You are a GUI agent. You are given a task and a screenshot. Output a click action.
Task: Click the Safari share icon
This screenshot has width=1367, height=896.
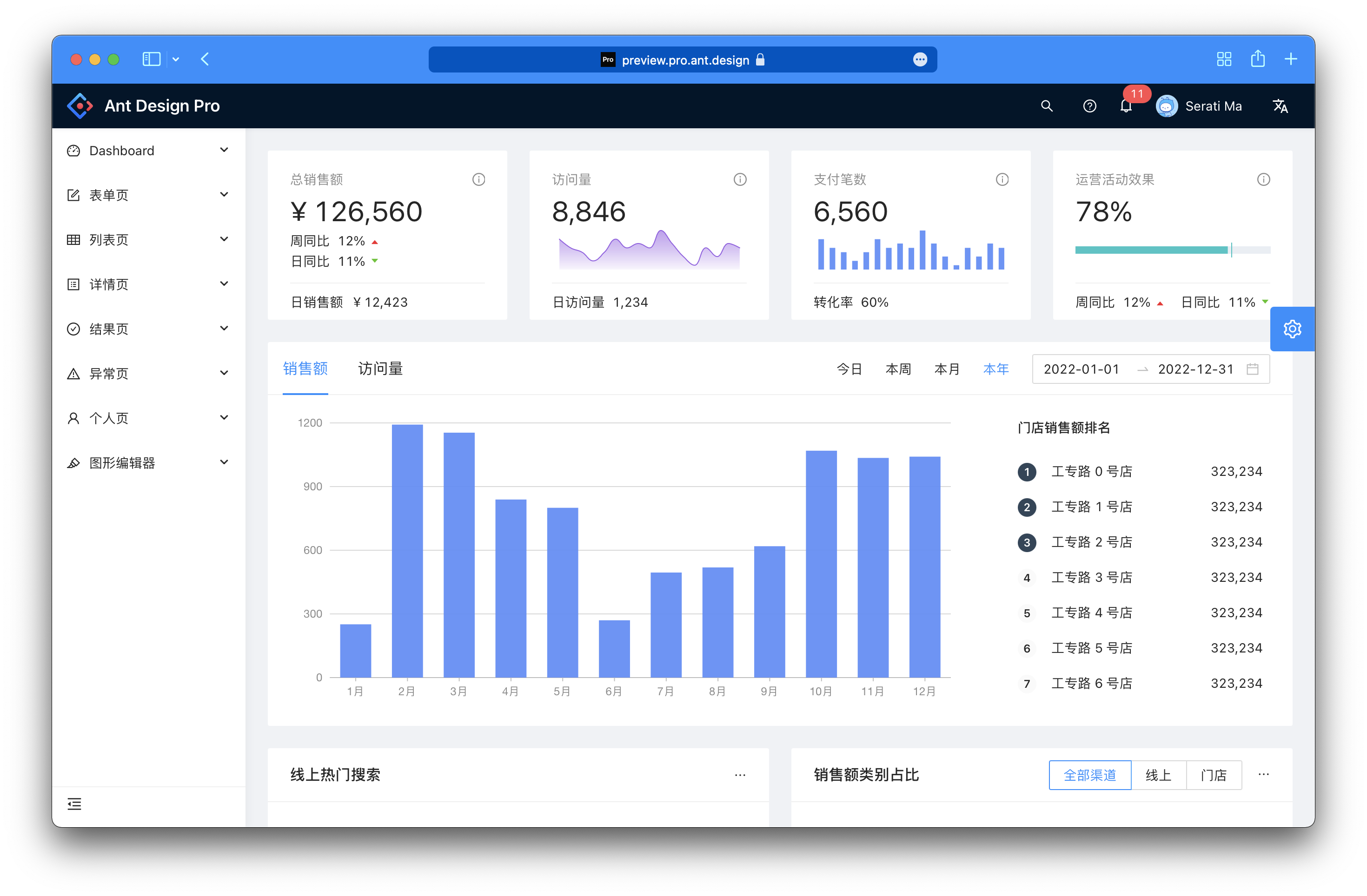(1257, 59)
